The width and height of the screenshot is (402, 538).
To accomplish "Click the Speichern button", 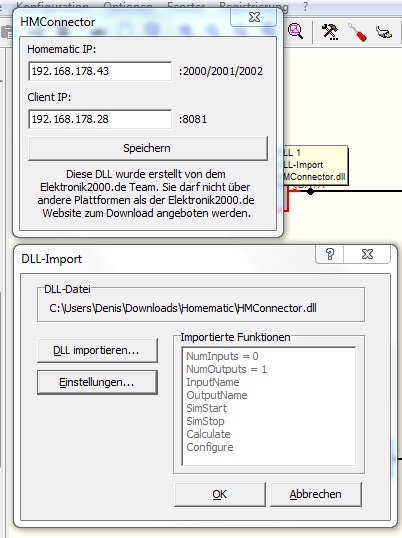I will pyautogui.click(x=147, y=148).
